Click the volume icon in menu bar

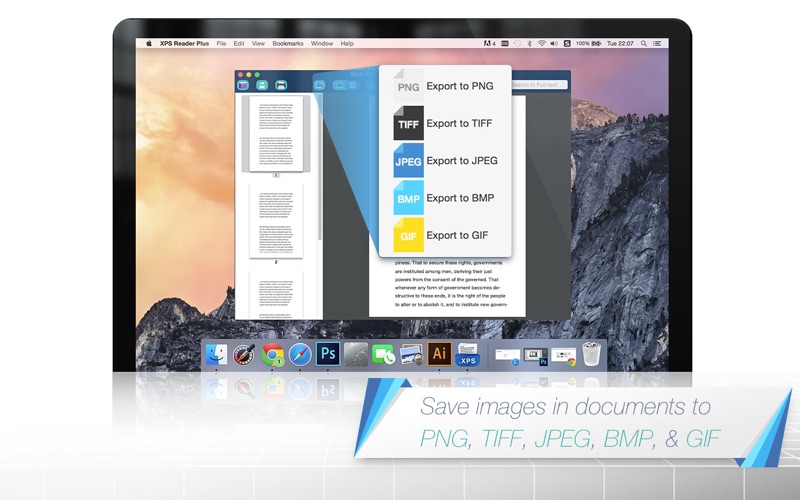(554, 43)
